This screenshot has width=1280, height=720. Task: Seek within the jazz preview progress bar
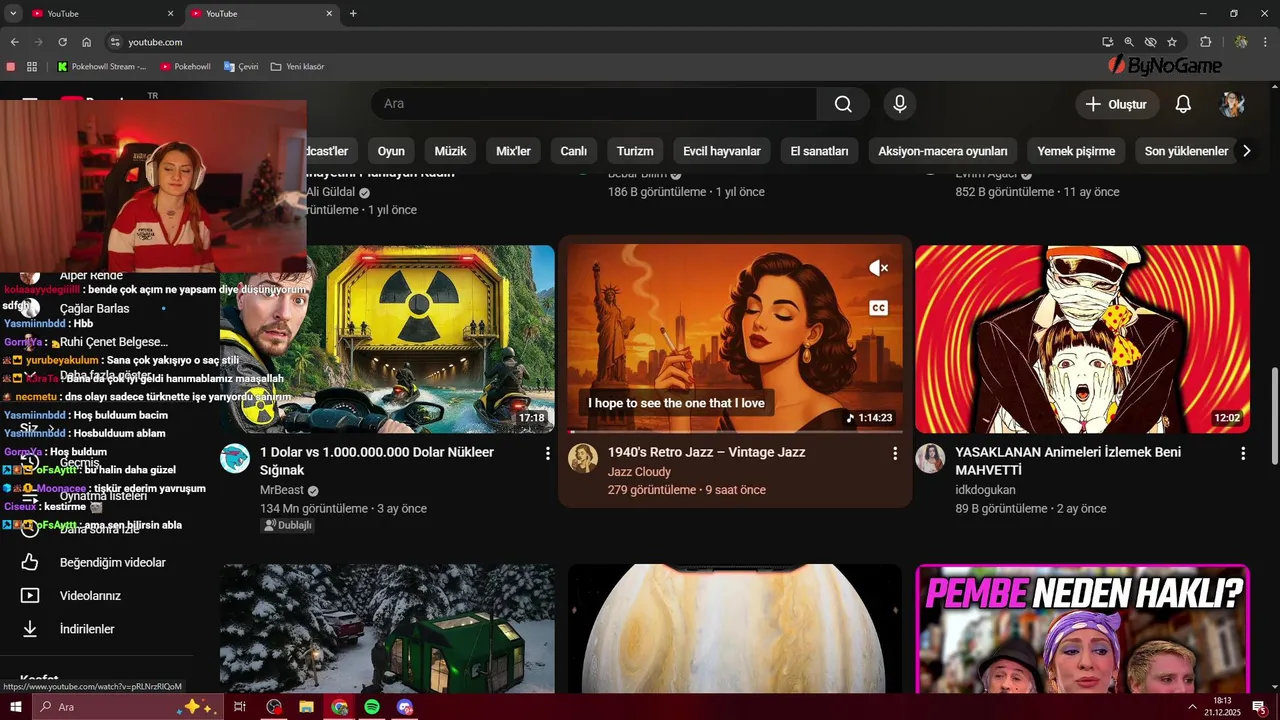735,432
